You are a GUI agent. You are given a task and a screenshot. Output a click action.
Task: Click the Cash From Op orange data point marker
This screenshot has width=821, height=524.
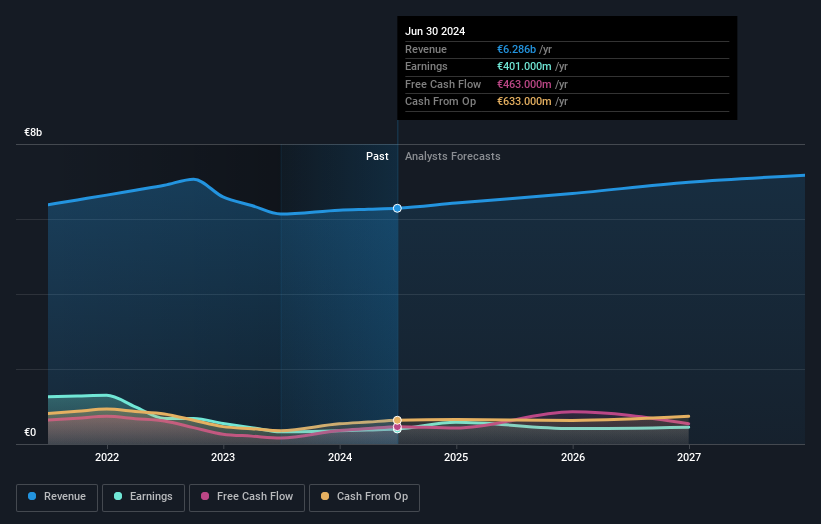(397, 420)
